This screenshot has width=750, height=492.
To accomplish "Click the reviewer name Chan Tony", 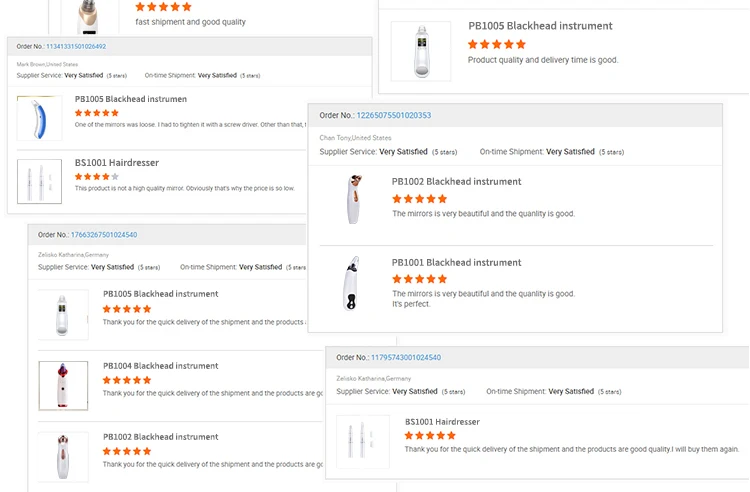I will 341,138.
